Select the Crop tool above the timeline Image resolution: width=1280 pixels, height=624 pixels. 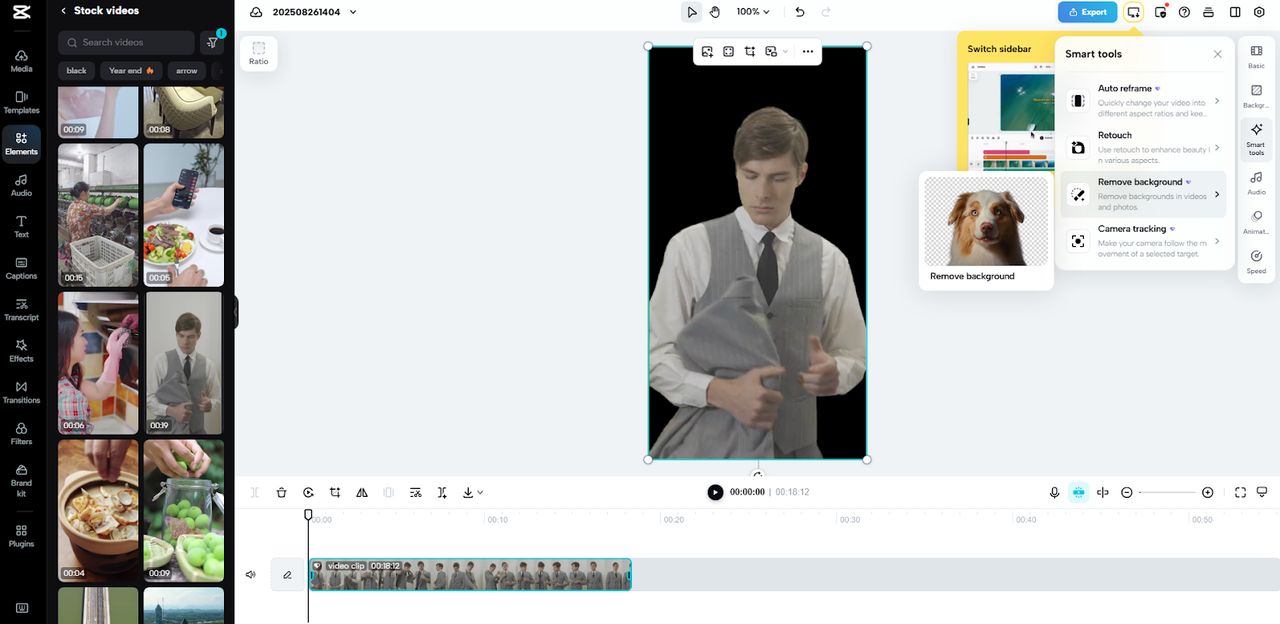click(x=334, y=492)
